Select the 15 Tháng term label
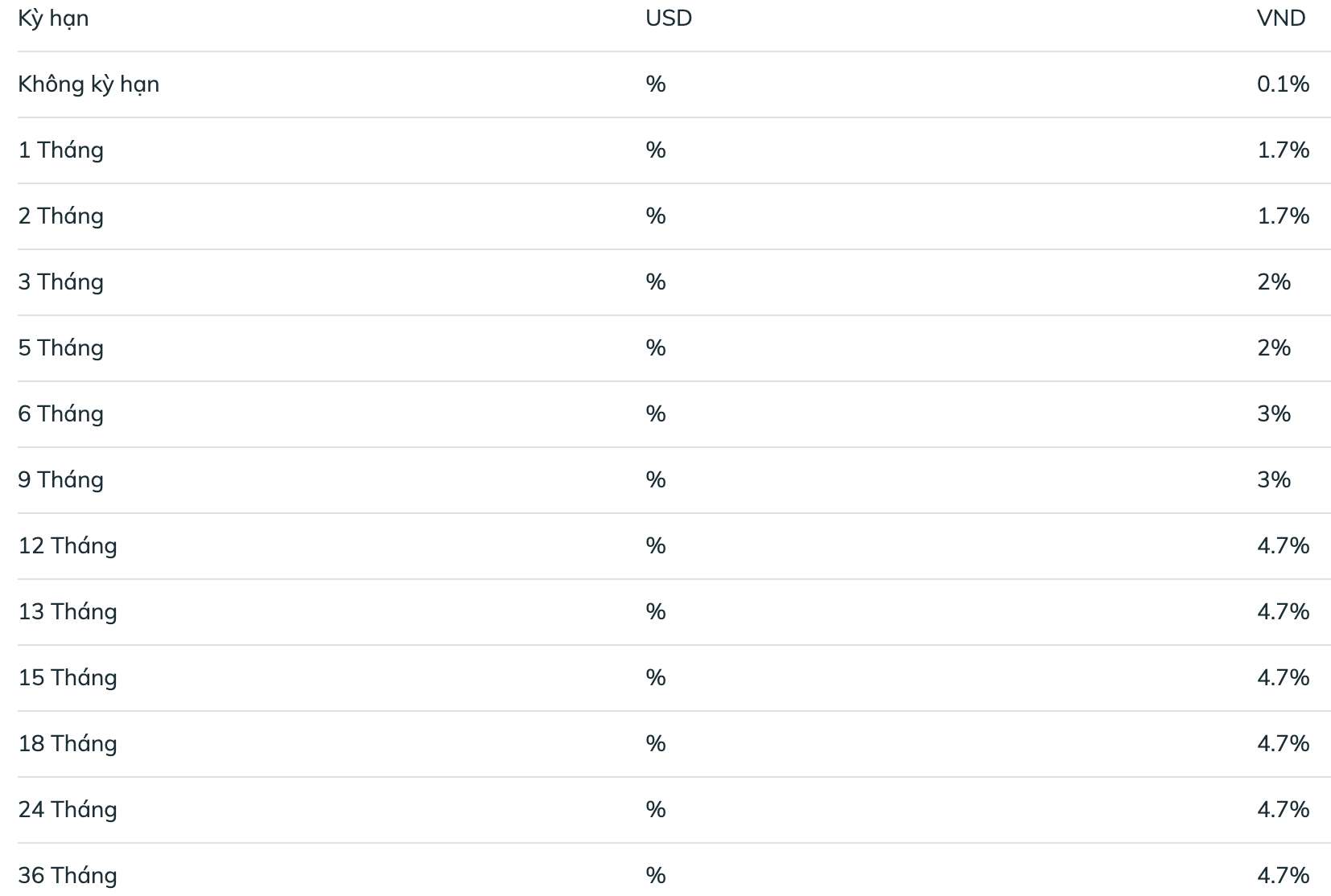This screenshot has height=896, width=1331. click(x=68, y=678)
